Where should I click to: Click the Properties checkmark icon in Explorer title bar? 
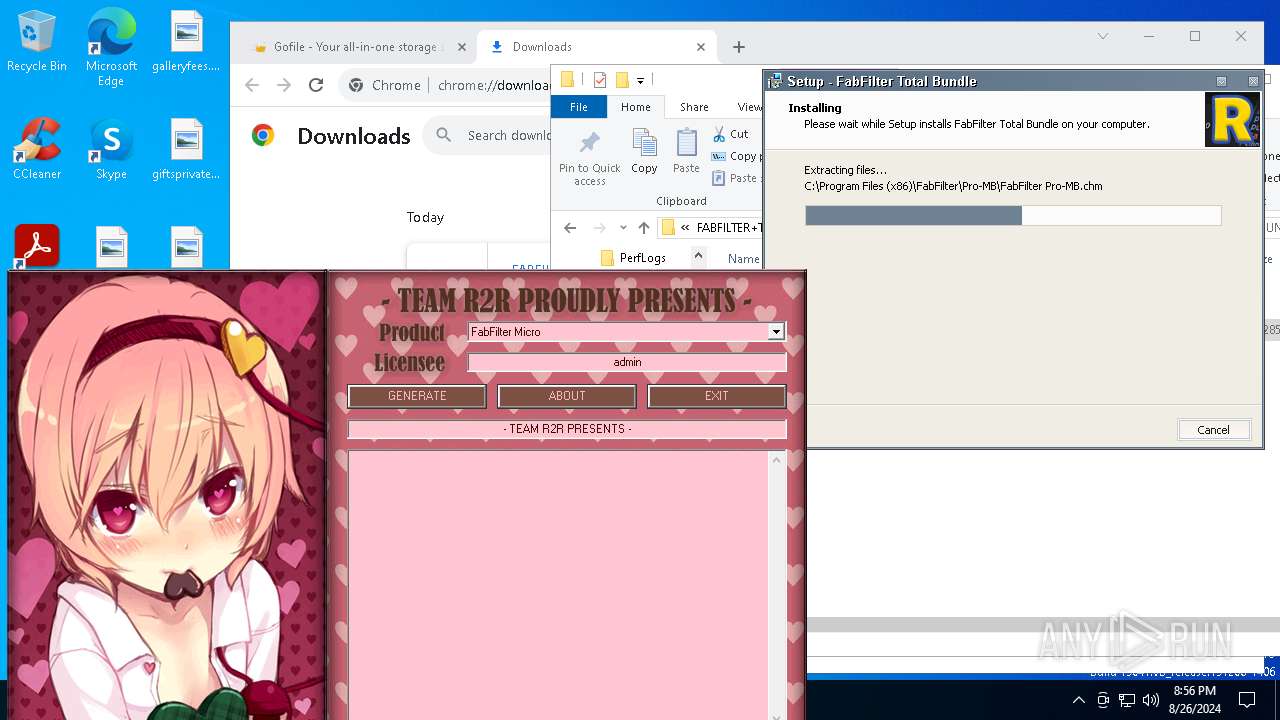point(600,80)
